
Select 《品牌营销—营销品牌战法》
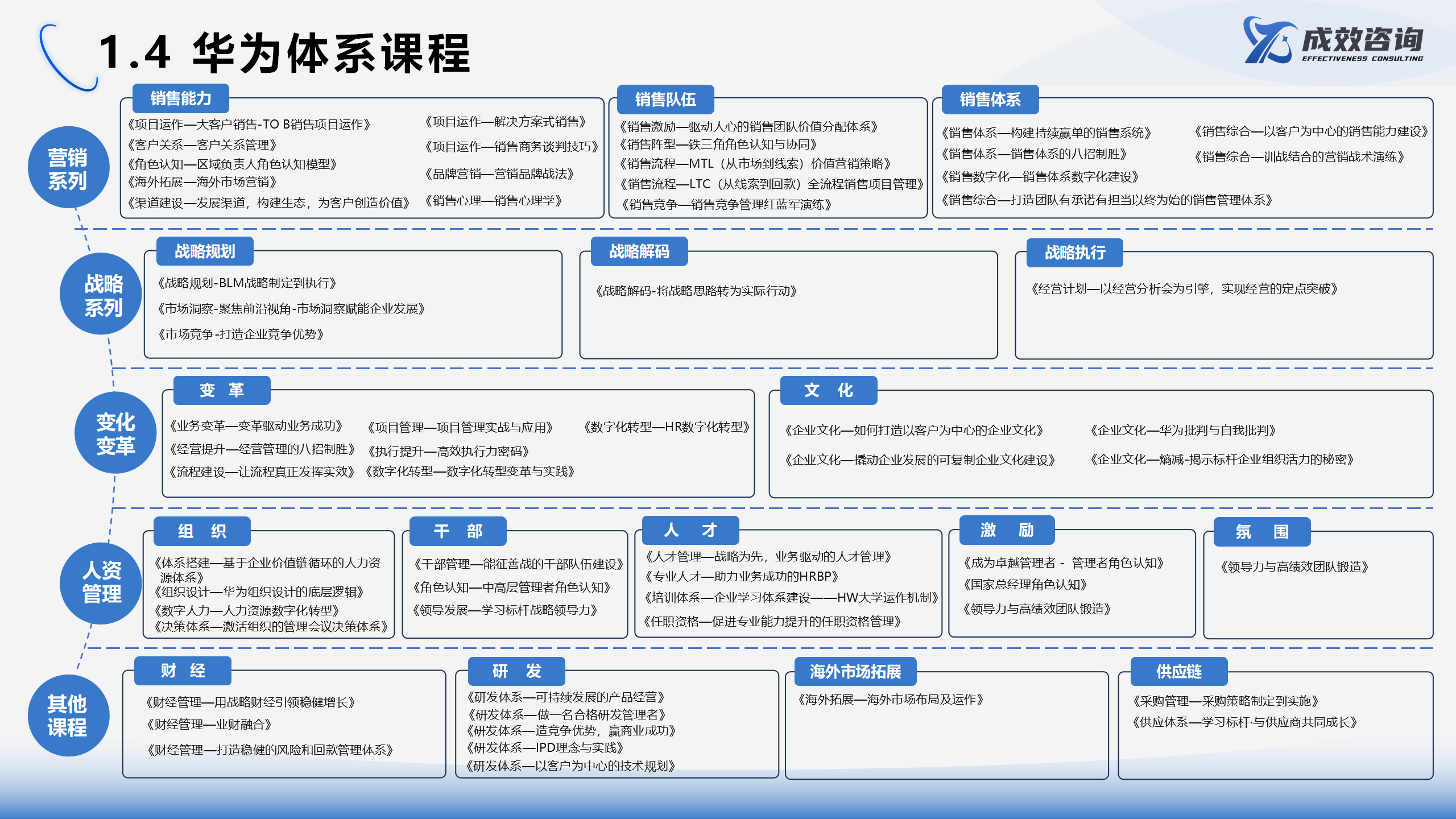(499, 174)
